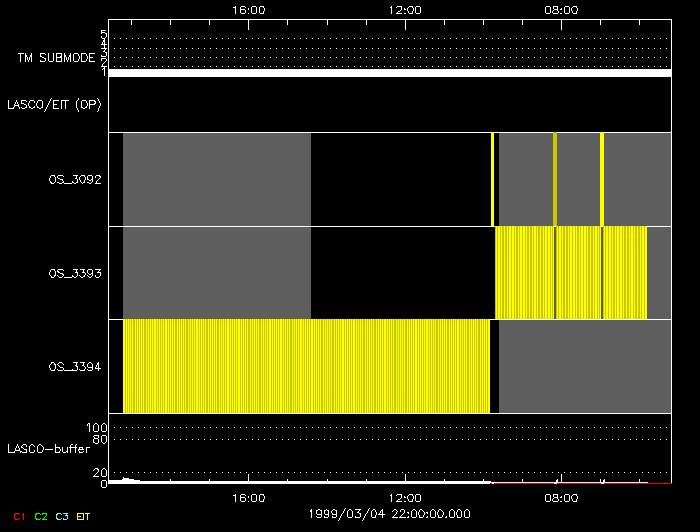The width and height of the screenshot is (700, 532).
Task: Click the 08:00 tick label on top axis
Action: pyautogui.click(x=561, y=10)
